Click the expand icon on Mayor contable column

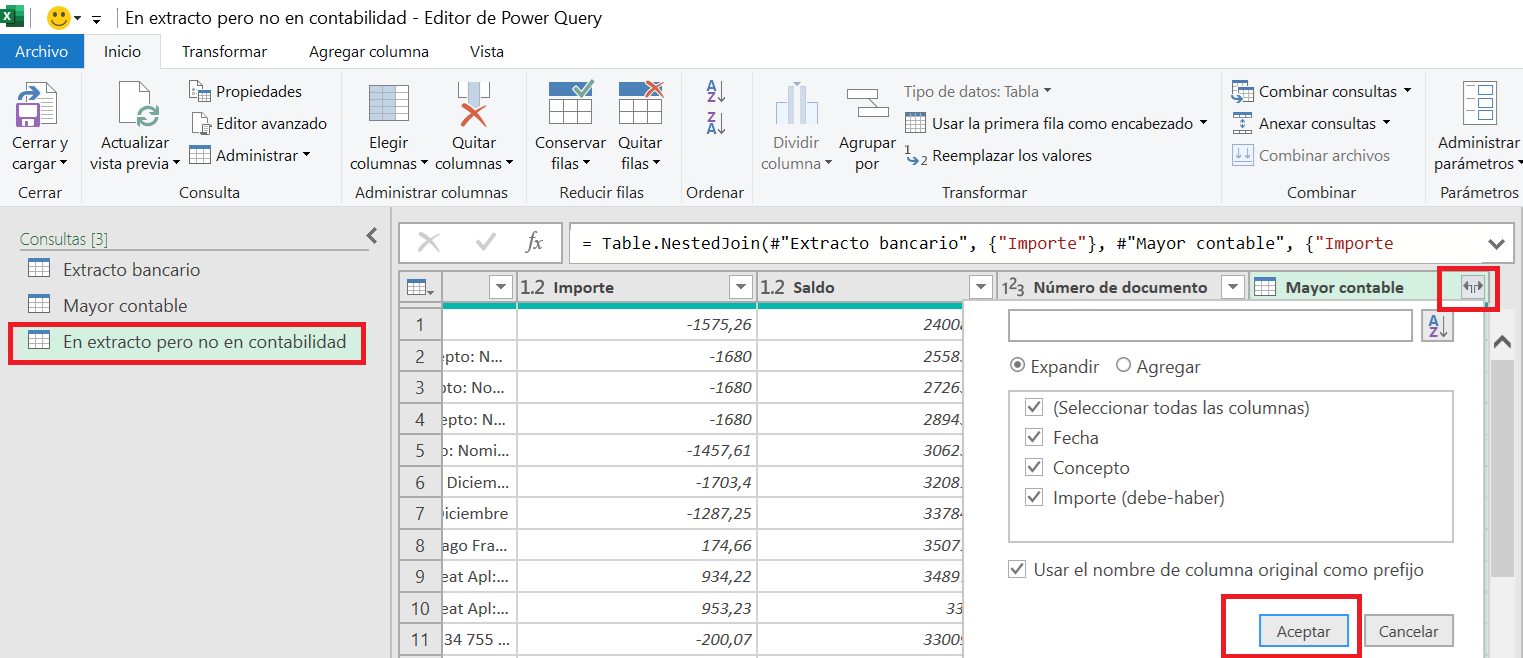pyautogui.click(x=1473, y=288)
